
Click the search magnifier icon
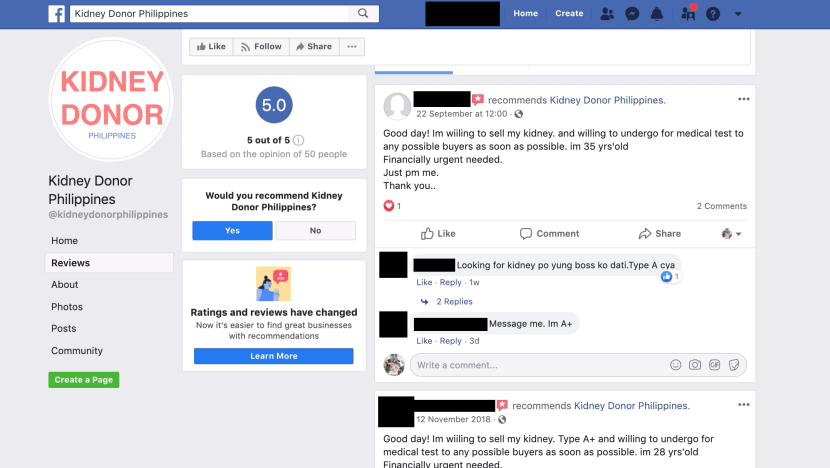[x=363, y=13]
